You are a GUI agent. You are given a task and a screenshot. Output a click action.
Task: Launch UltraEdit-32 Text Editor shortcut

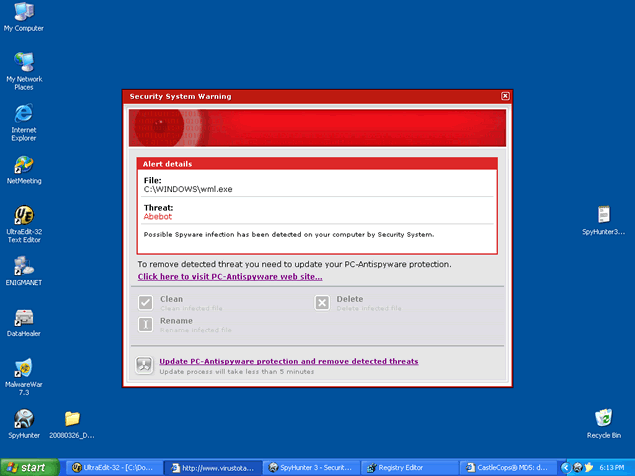(23, 216)
